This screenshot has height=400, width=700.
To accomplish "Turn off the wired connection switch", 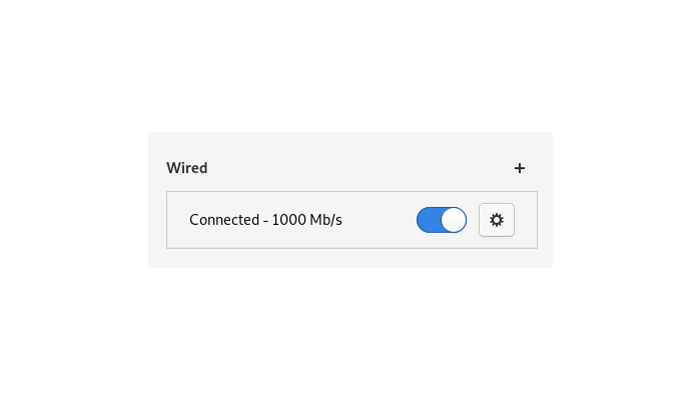I will (x=441, y=220).
